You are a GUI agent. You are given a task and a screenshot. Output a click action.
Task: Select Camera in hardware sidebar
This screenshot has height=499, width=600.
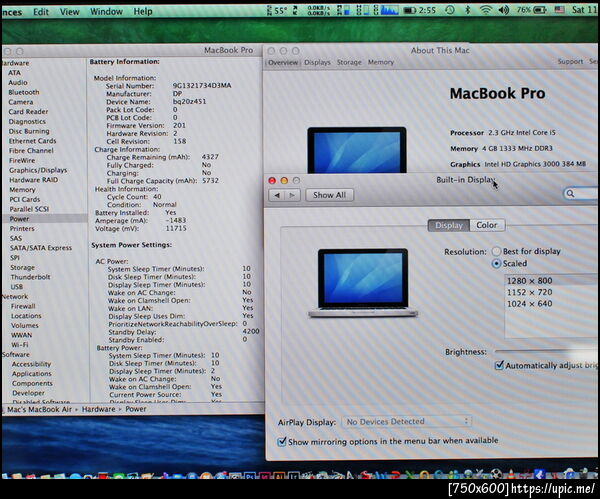pyautogui.click(x=21, y=102)
